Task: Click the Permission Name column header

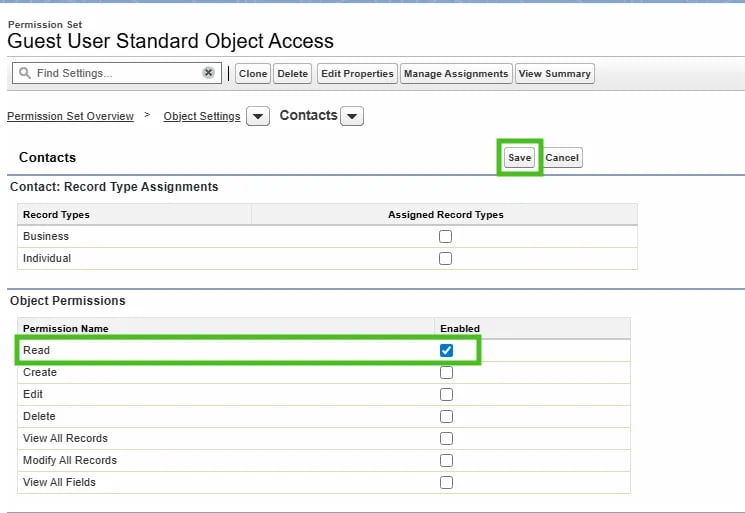Action: [x=66, y=329]
